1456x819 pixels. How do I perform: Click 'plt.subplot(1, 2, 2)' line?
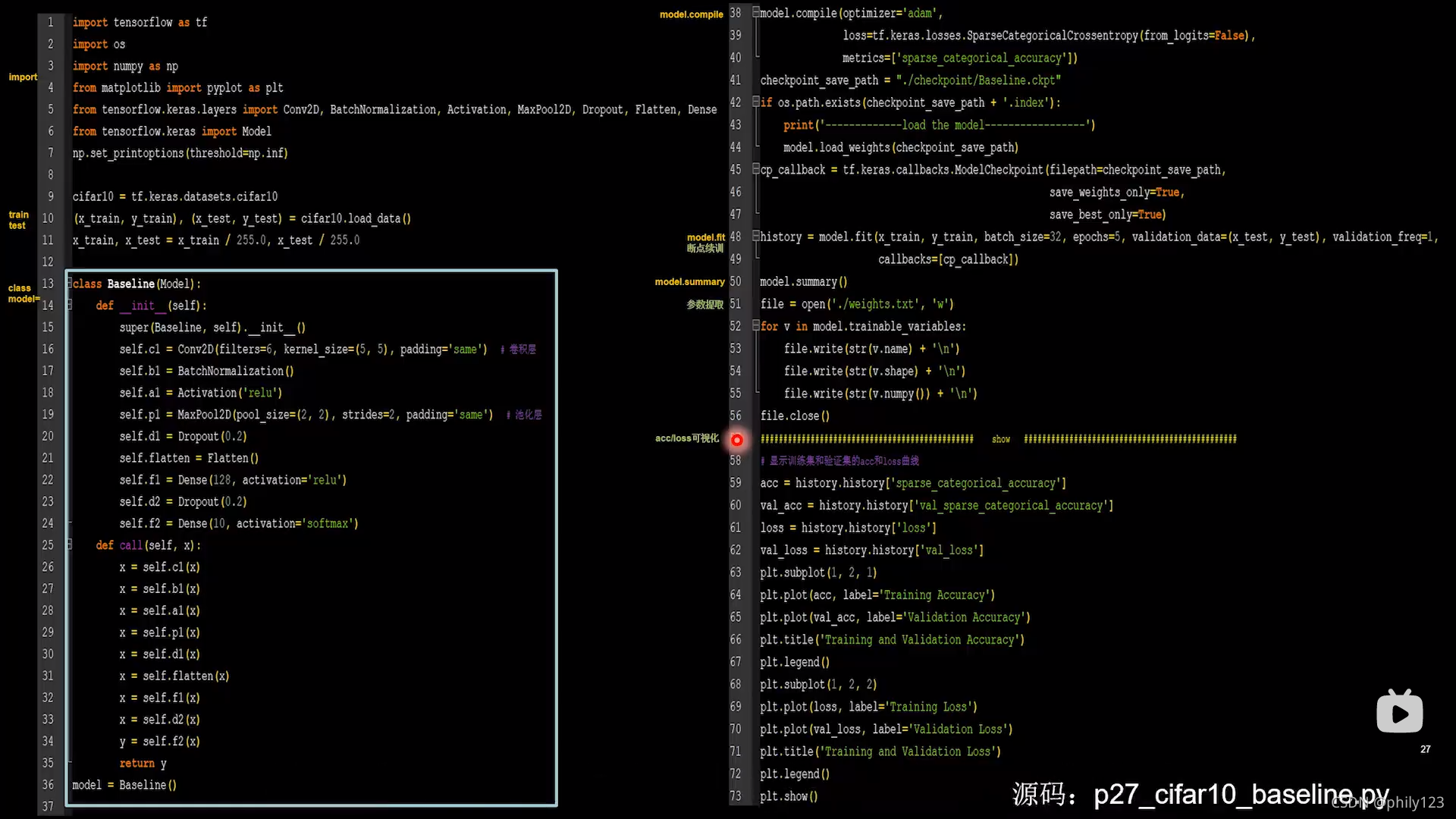(818, 684)
